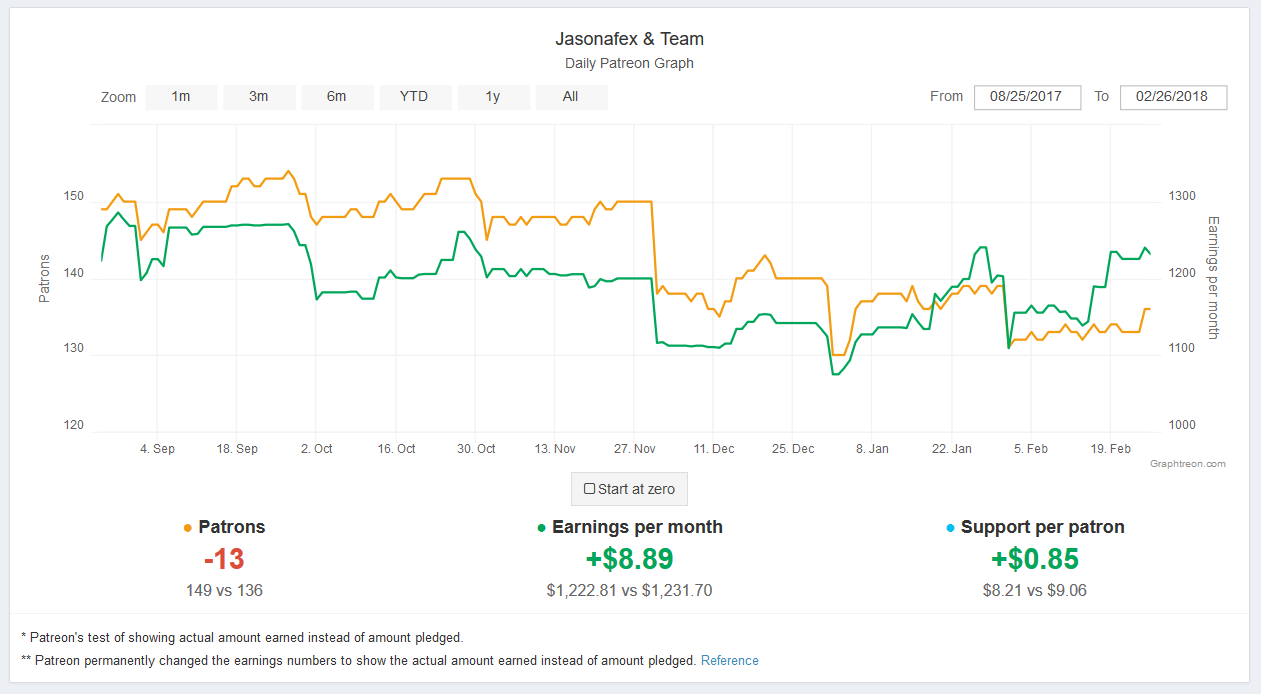Click the 150 left axis value
This screenshot has height=694, width=1261.
coord(74,196)
